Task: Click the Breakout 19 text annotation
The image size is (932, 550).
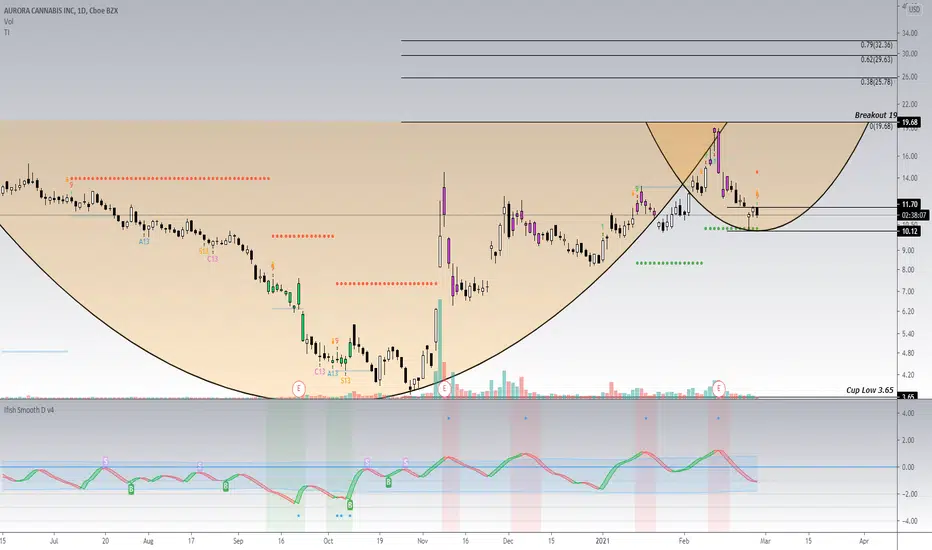Action: point(876,115)
